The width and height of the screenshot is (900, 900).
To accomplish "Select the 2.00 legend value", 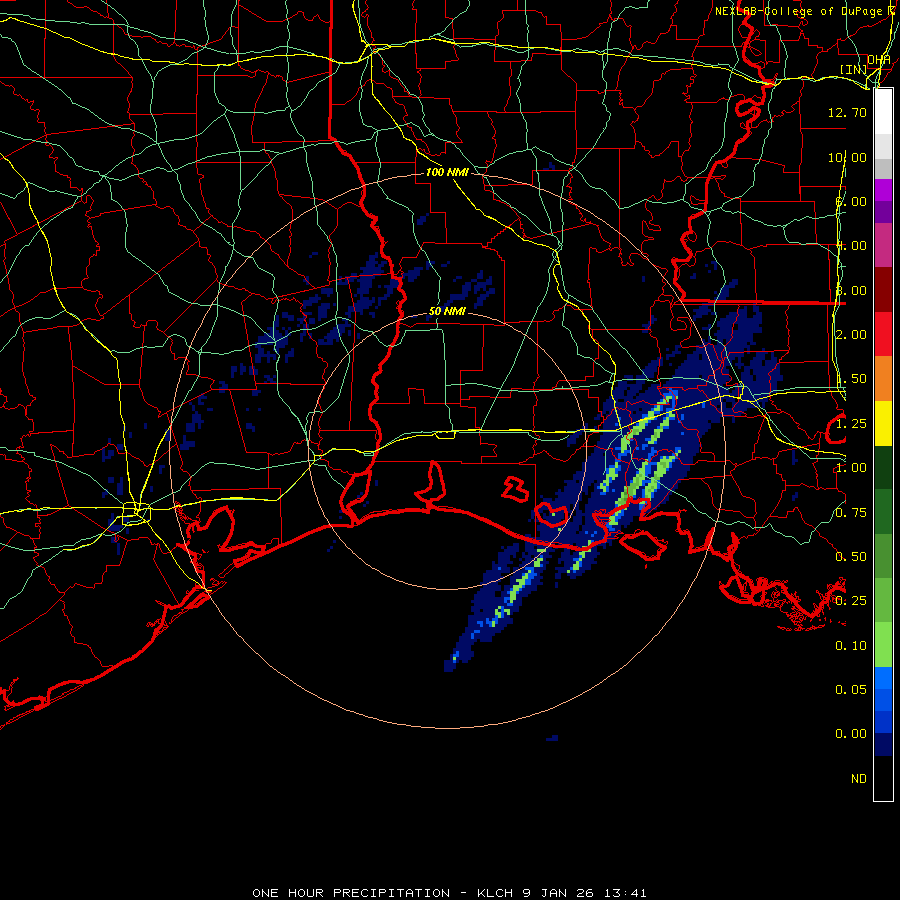I will pyautogui.click(x=851, y=335).
